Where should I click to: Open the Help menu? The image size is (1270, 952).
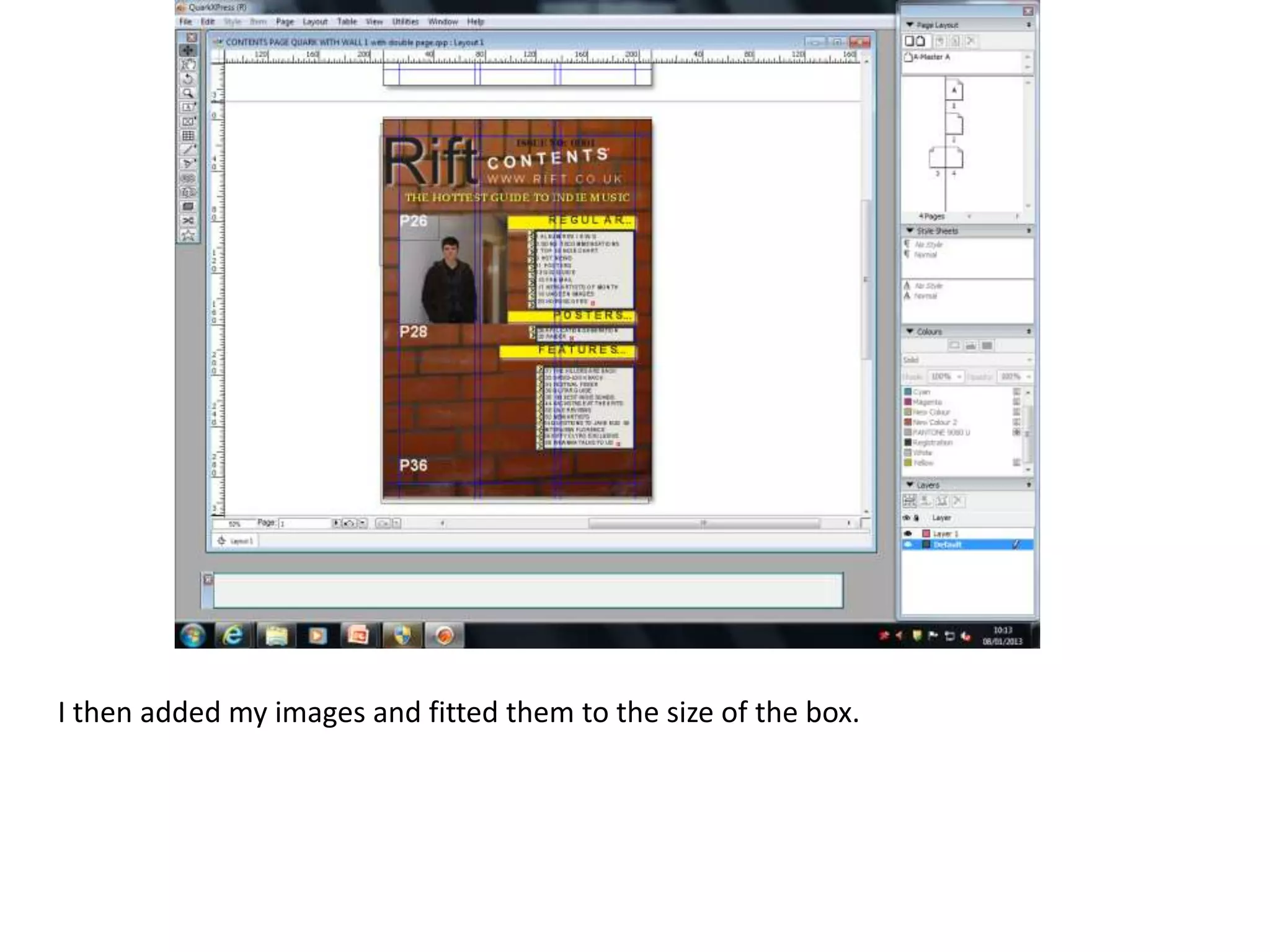point(476,22)
